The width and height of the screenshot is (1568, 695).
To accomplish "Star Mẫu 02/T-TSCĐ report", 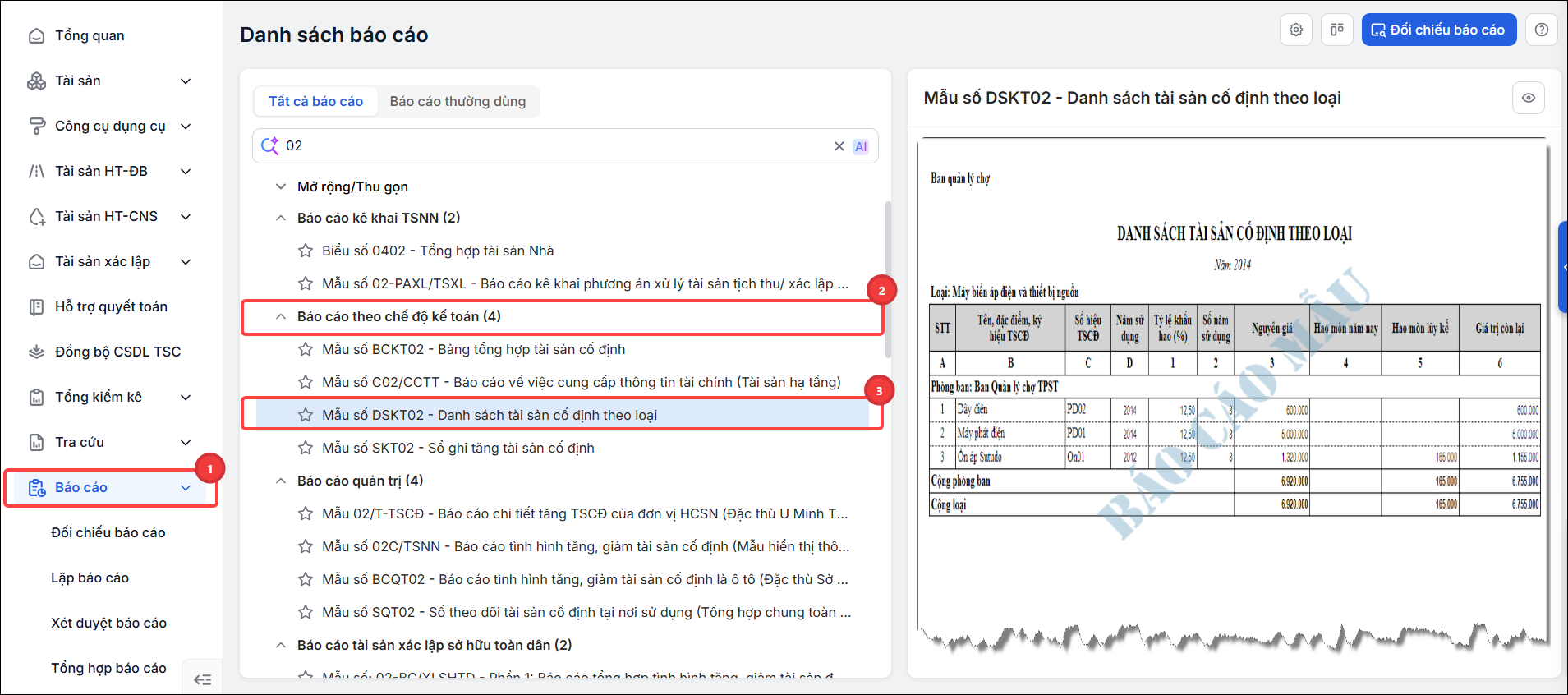I will pos(306,513).
